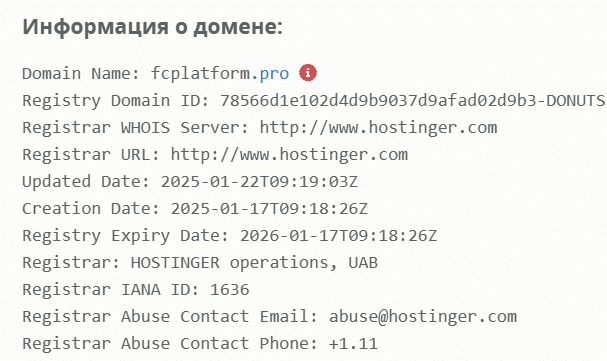
Task: Click the red info icon beside fcplatform.pro
Action: point(308,73)
